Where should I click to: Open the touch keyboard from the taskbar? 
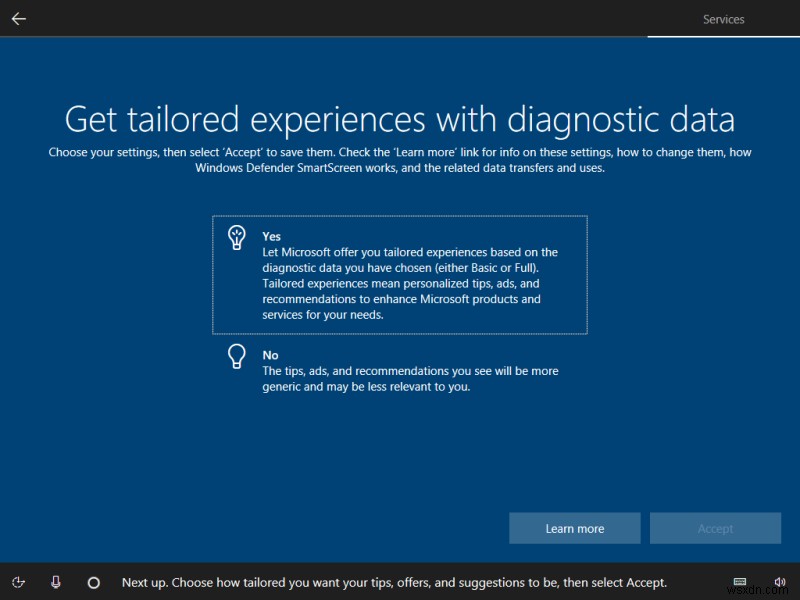[x=740, y=581]
